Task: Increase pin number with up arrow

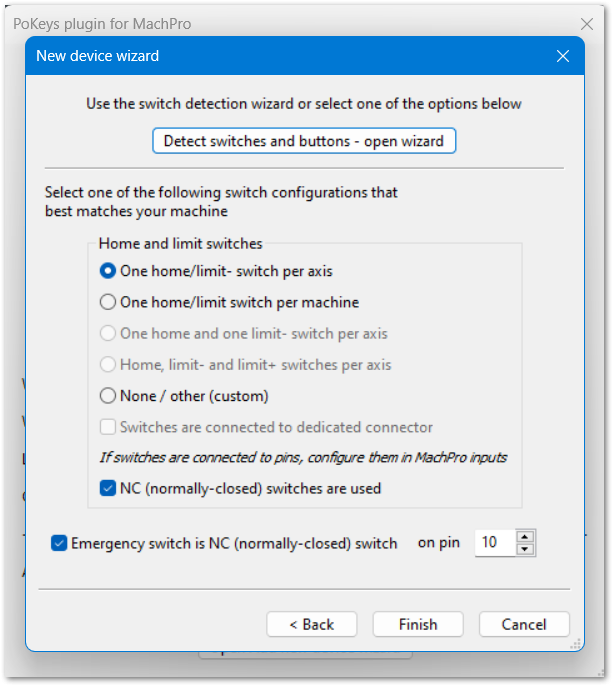Action: click(x=525, y=537)
